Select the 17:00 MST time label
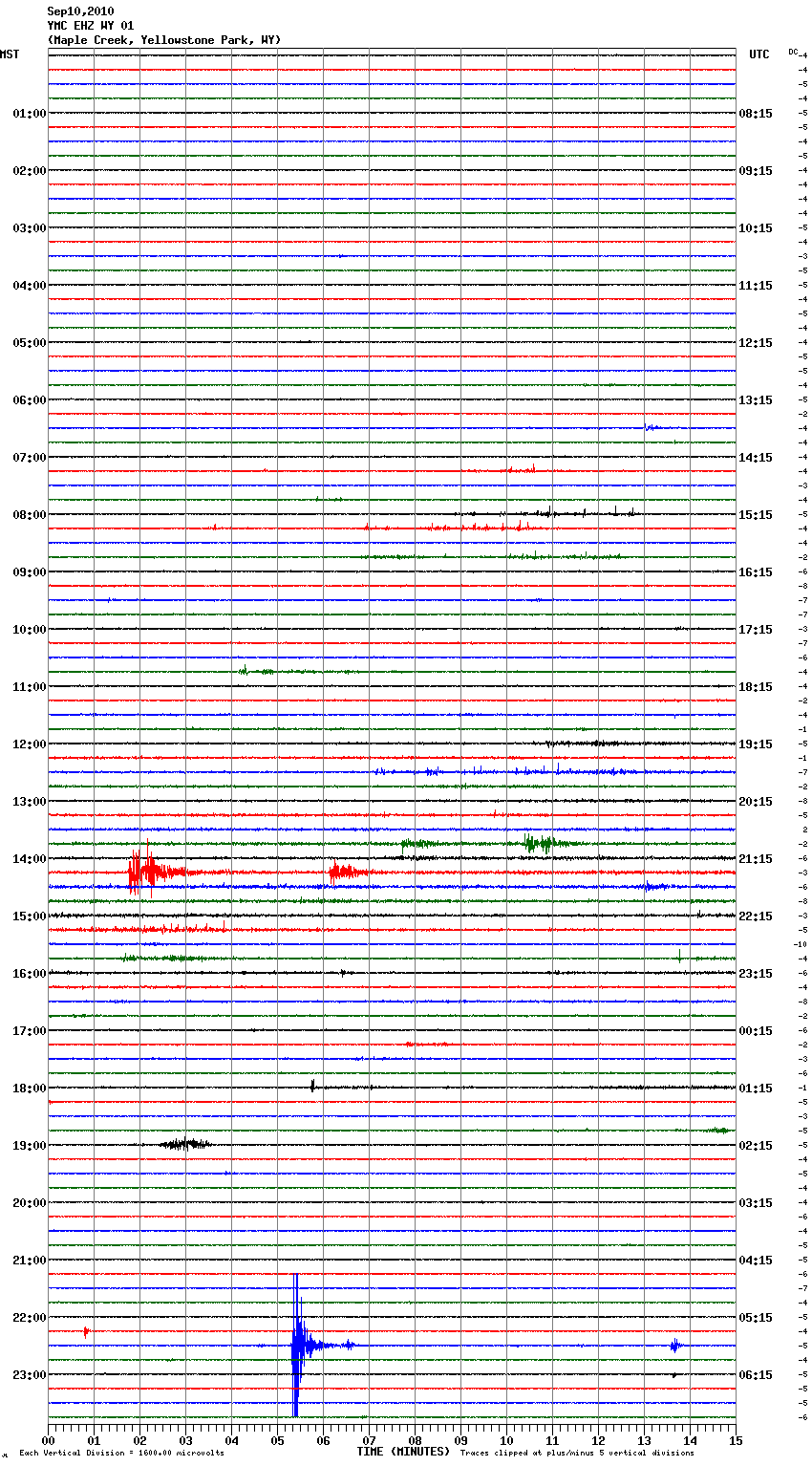 (x=30, y=1031)
